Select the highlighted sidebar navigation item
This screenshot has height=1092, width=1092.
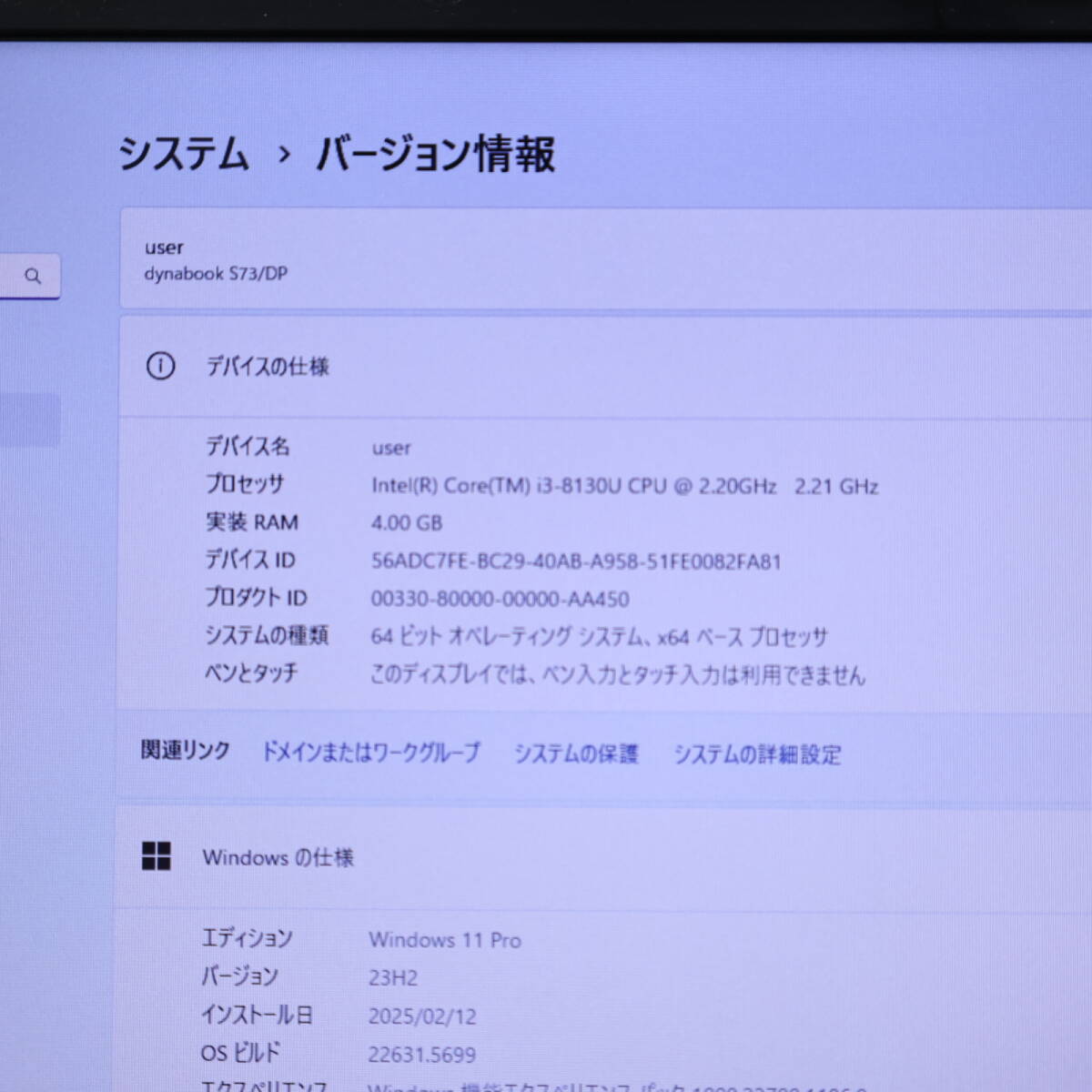coord(30,420)
